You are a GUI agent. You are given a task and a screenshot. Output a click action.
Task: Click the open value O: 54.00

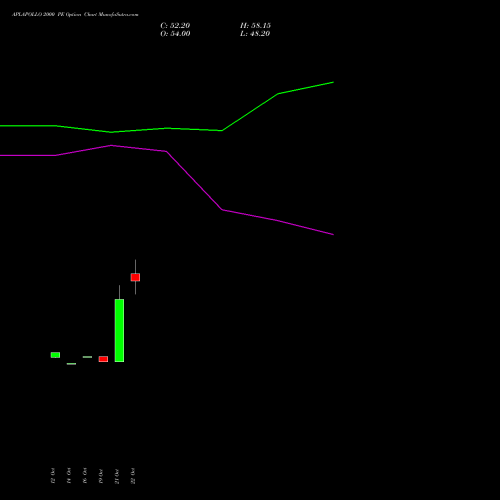click(x=175, y=34)
